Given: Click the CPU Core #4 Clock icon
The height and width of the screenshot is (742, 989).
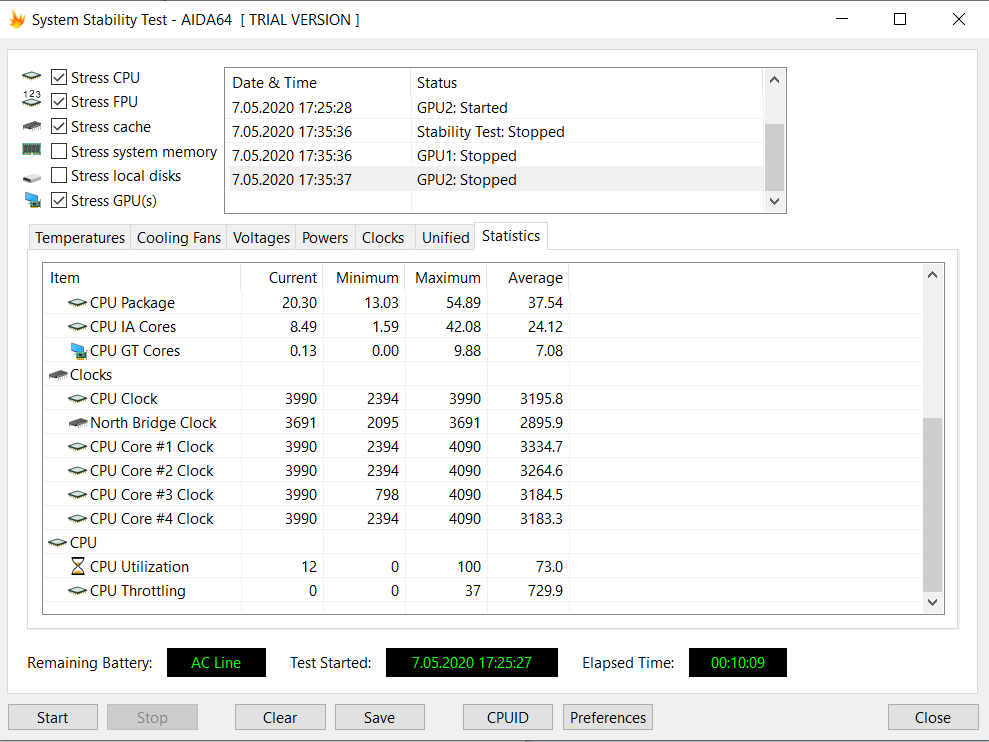Looking at the screenshot, I should [x=77, y=519].
